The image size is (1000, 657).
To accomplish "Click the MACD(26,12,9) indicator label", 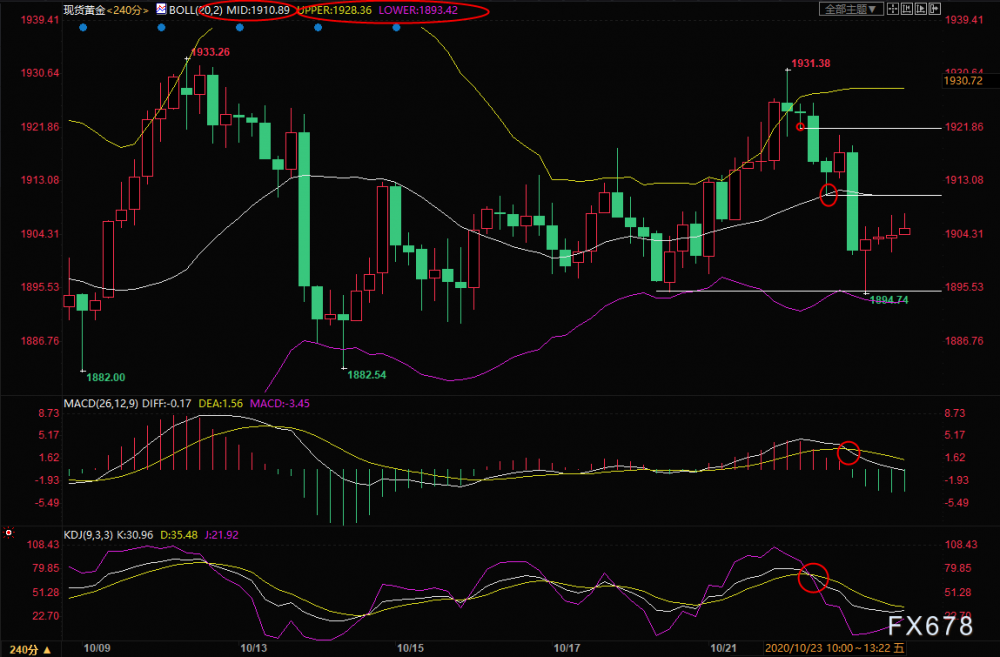I will click(x=101, y=403).
